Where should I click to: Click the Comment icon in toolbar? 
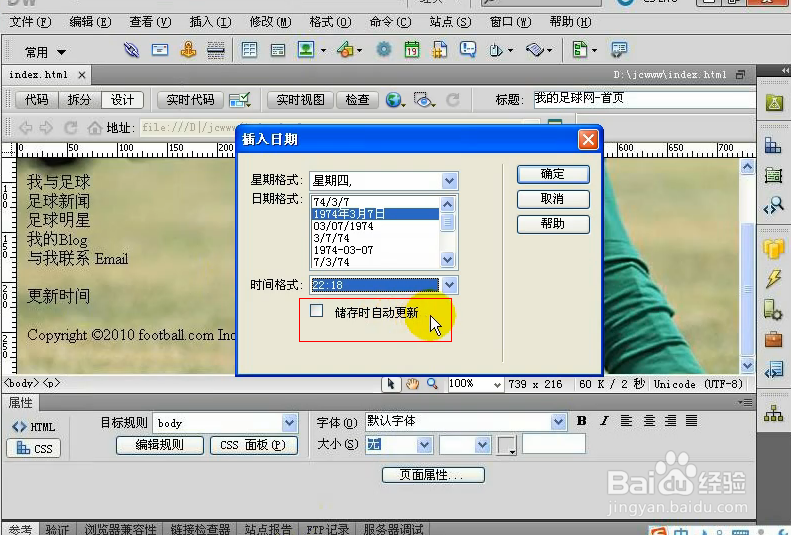(x=468, y=49)
